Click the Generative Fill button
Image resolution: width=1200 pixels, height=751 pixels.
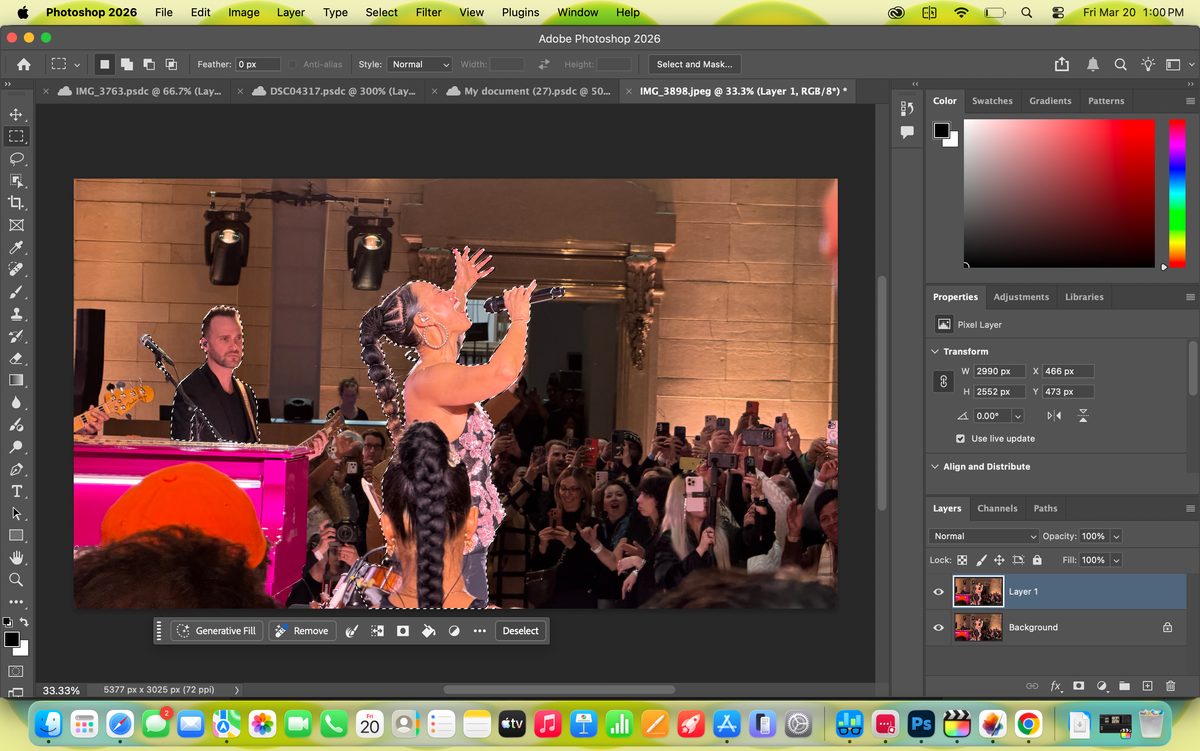216,631
